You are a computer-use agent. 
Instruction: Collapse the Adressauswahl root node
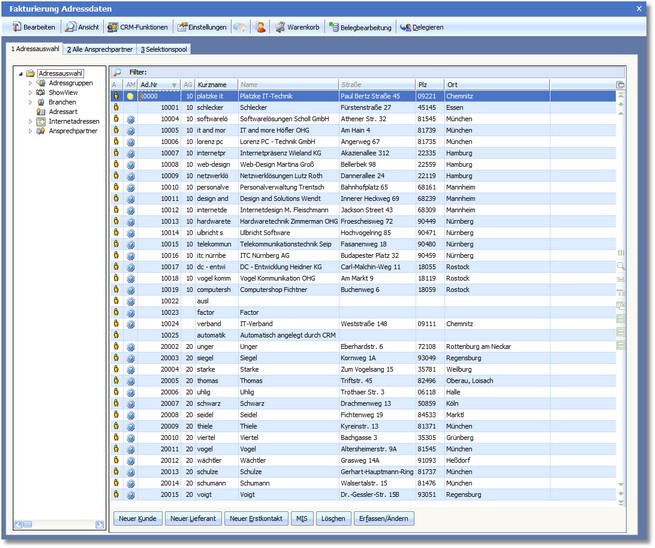[x=20, y=73]
